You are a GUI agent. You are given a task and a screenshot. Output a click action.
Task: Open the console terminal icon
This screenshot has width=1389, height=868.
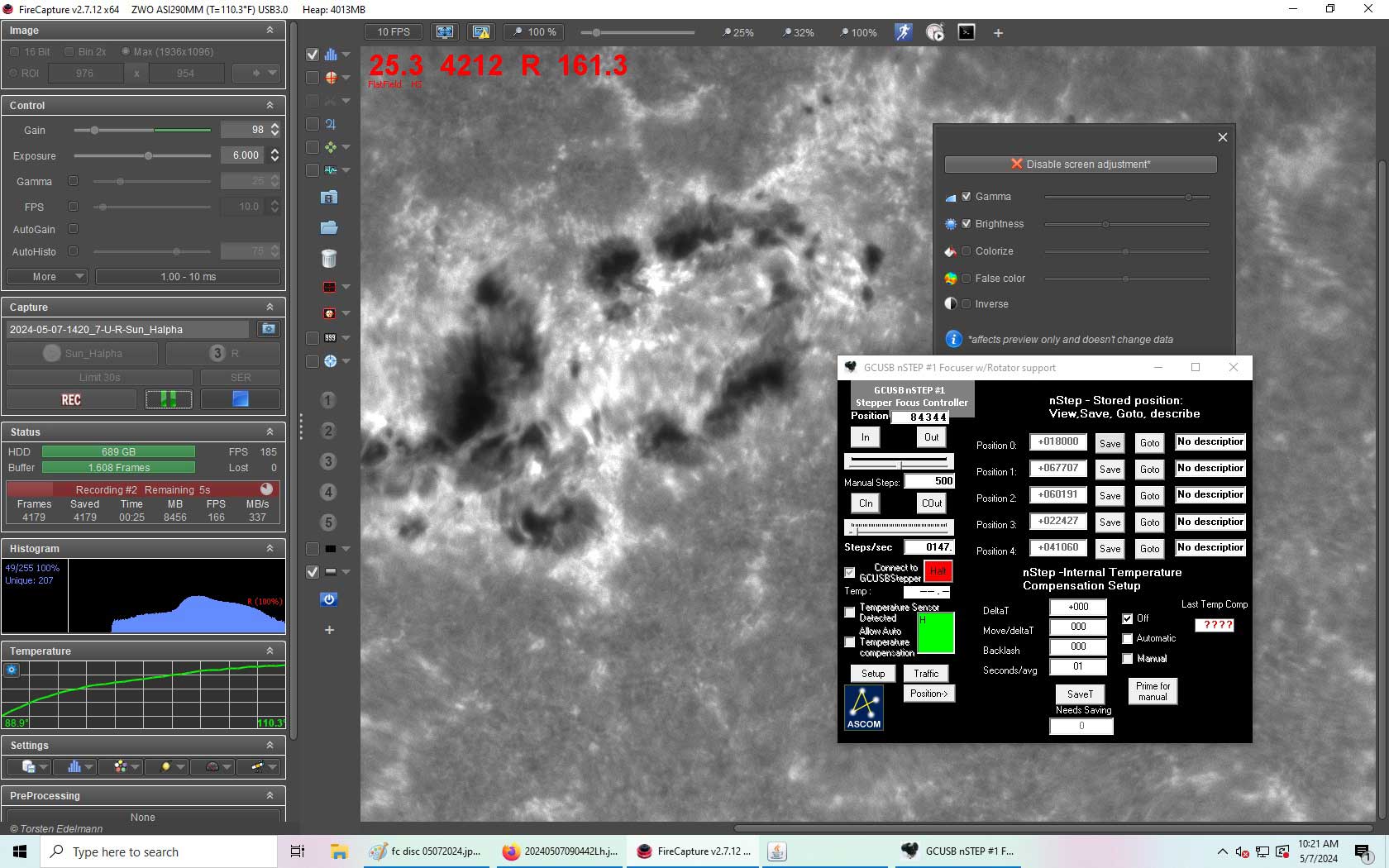(967, 32)
